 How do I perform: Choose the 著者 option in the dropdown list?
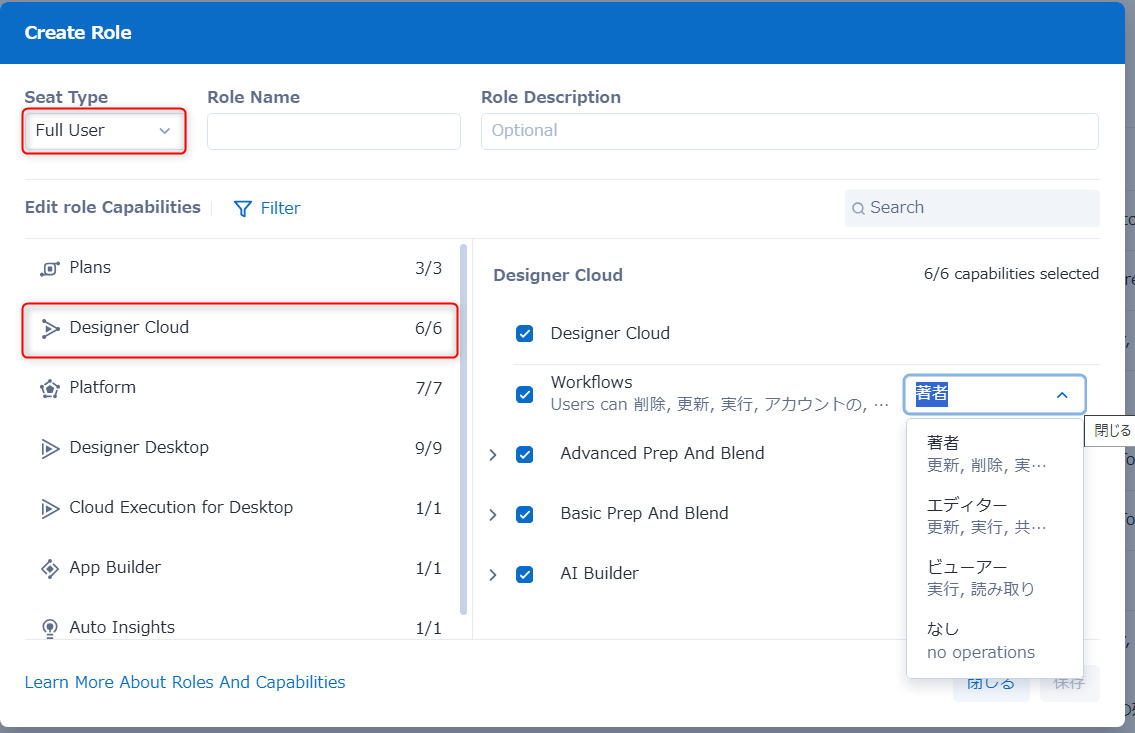[995, 454]
